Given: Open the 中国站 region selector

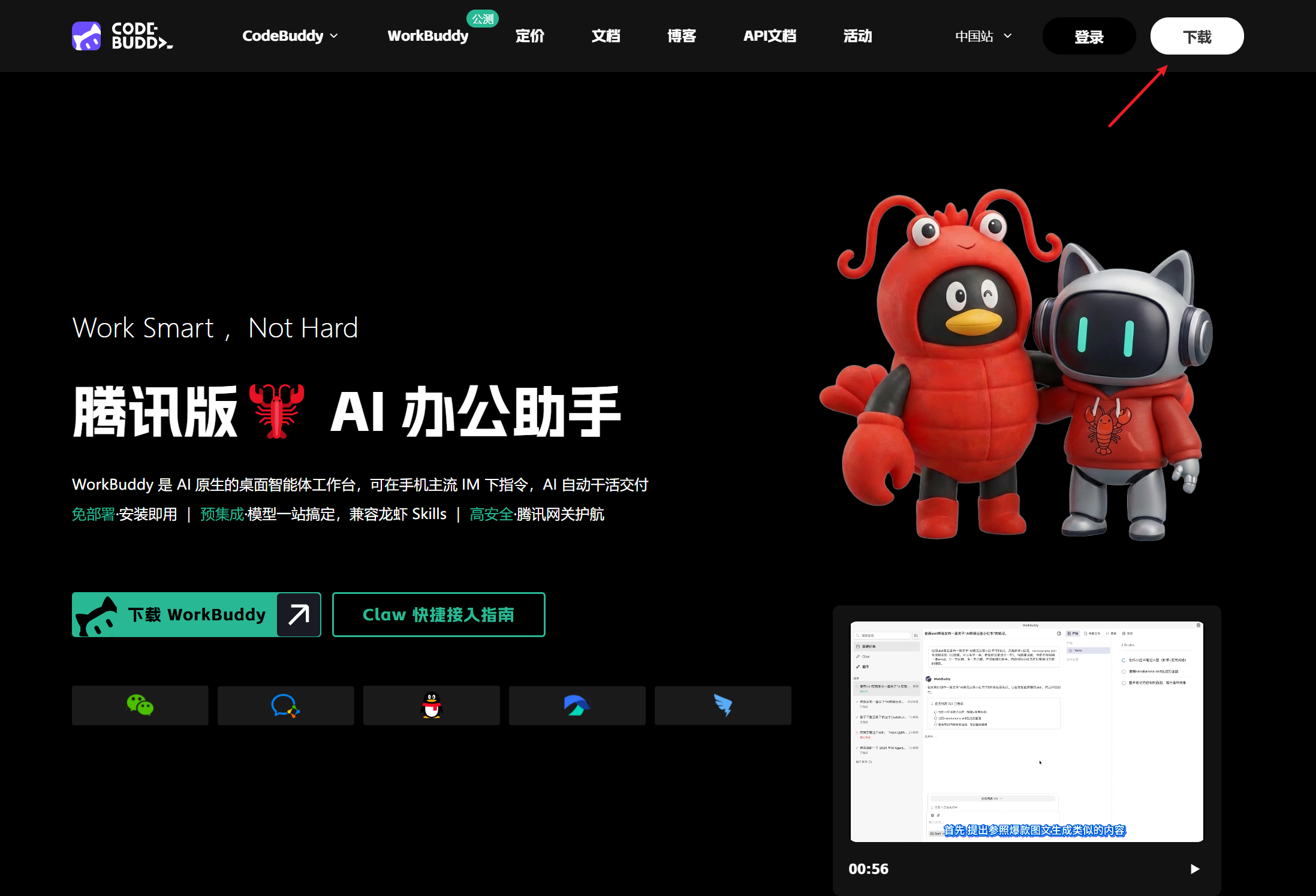Looking at the screenshot, I should point(983,36).
